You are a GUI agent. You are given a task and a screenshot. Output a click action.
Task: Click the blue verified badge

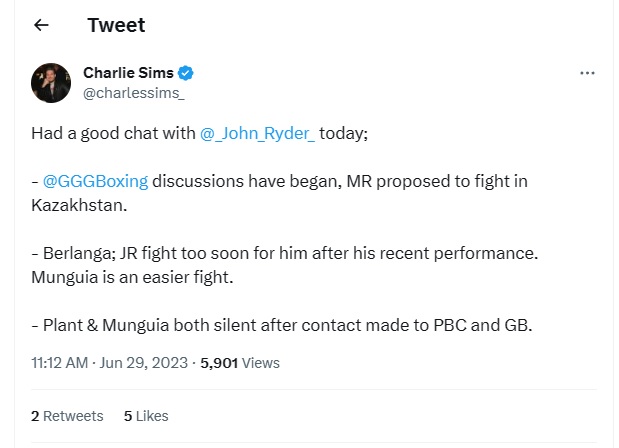click(186, 73)
